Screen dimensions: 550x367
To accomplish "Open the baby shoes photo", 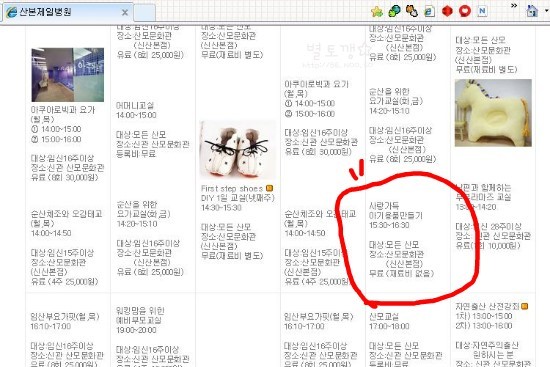I will click(x=237, y=150).
